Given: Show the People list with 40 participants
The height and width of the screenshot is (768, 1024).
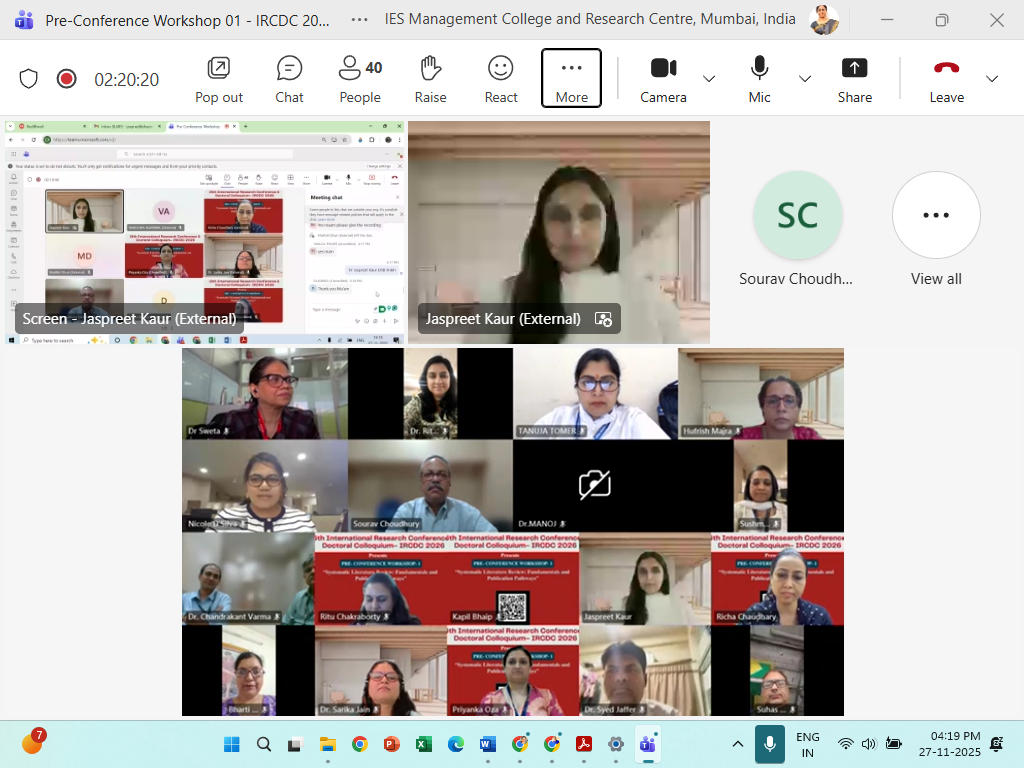Looking at the screenshot, I should [x=360, y=80].
